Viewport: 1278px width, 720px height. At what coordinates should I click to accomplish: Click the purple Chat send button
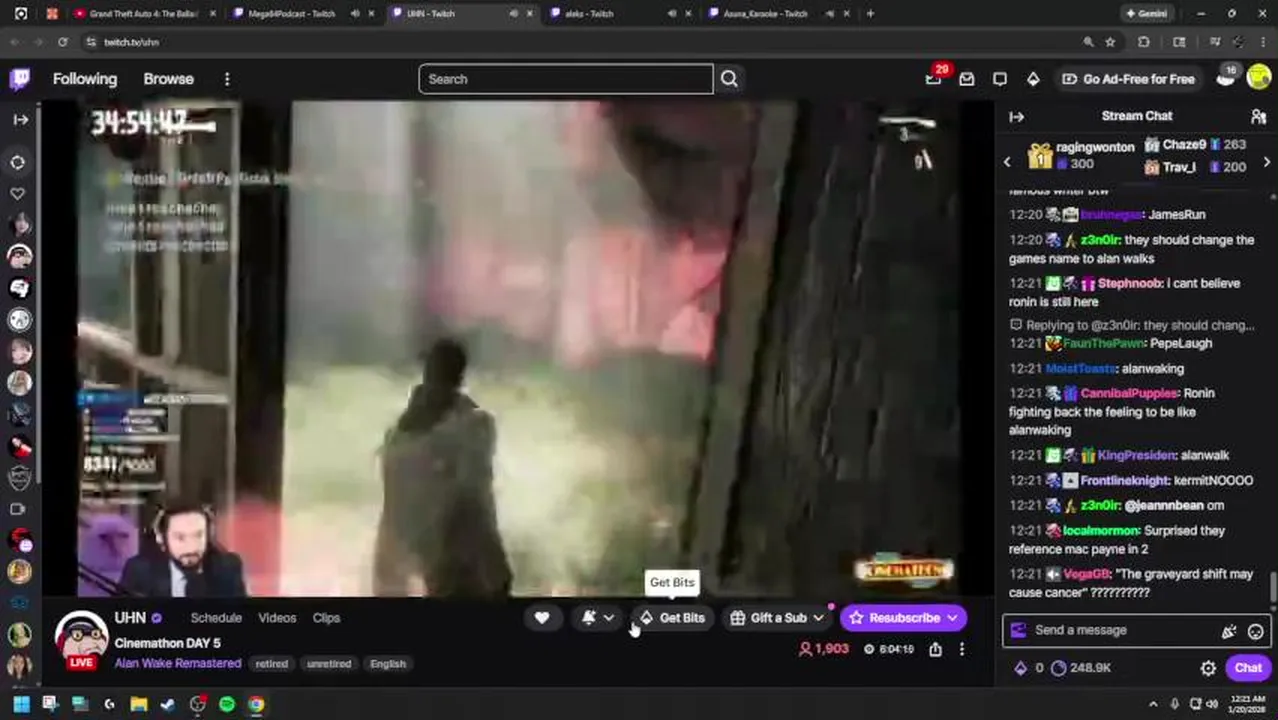point(1248,668)
